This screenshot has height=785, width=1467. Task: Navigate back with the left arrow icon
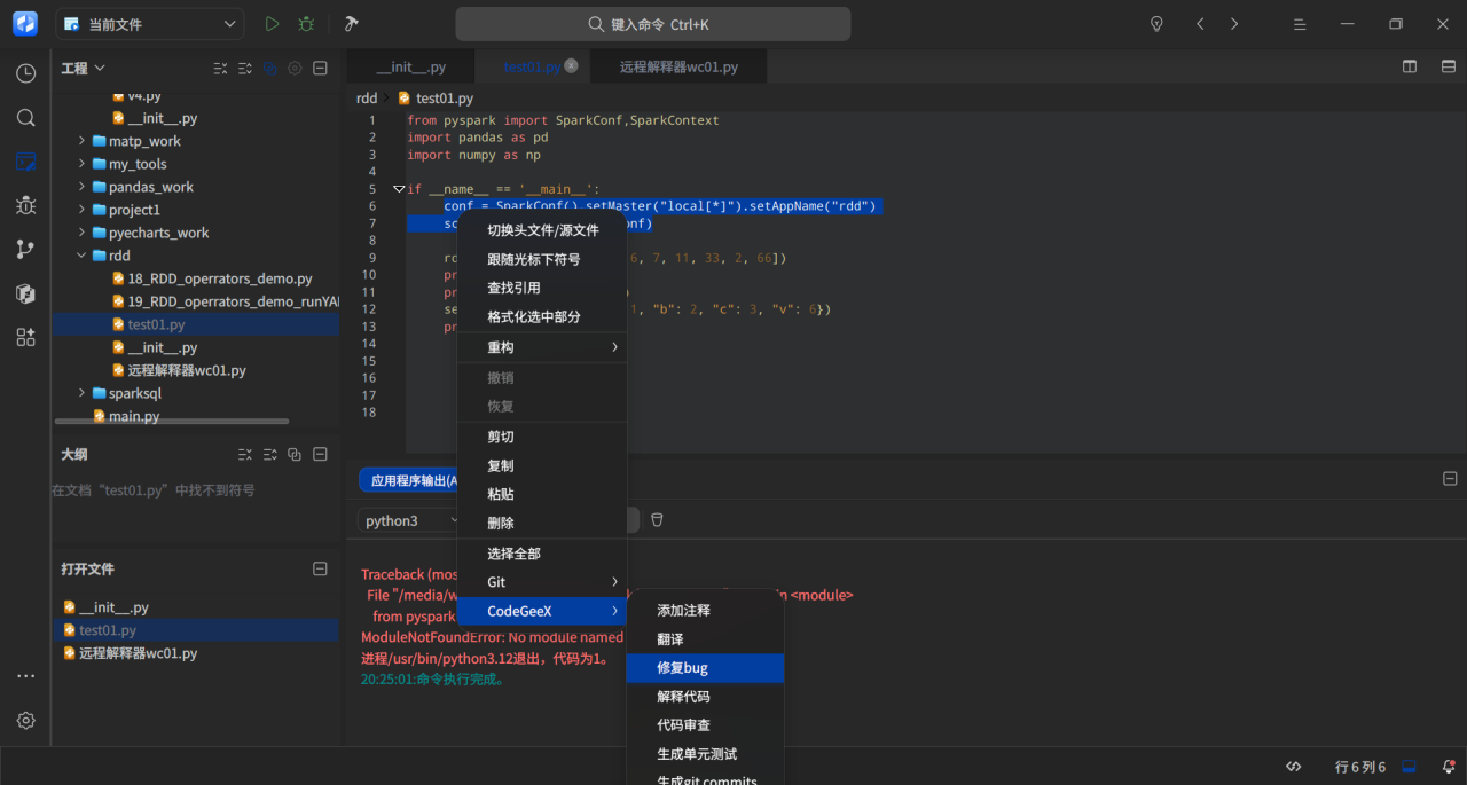(x=1200, y=24)
